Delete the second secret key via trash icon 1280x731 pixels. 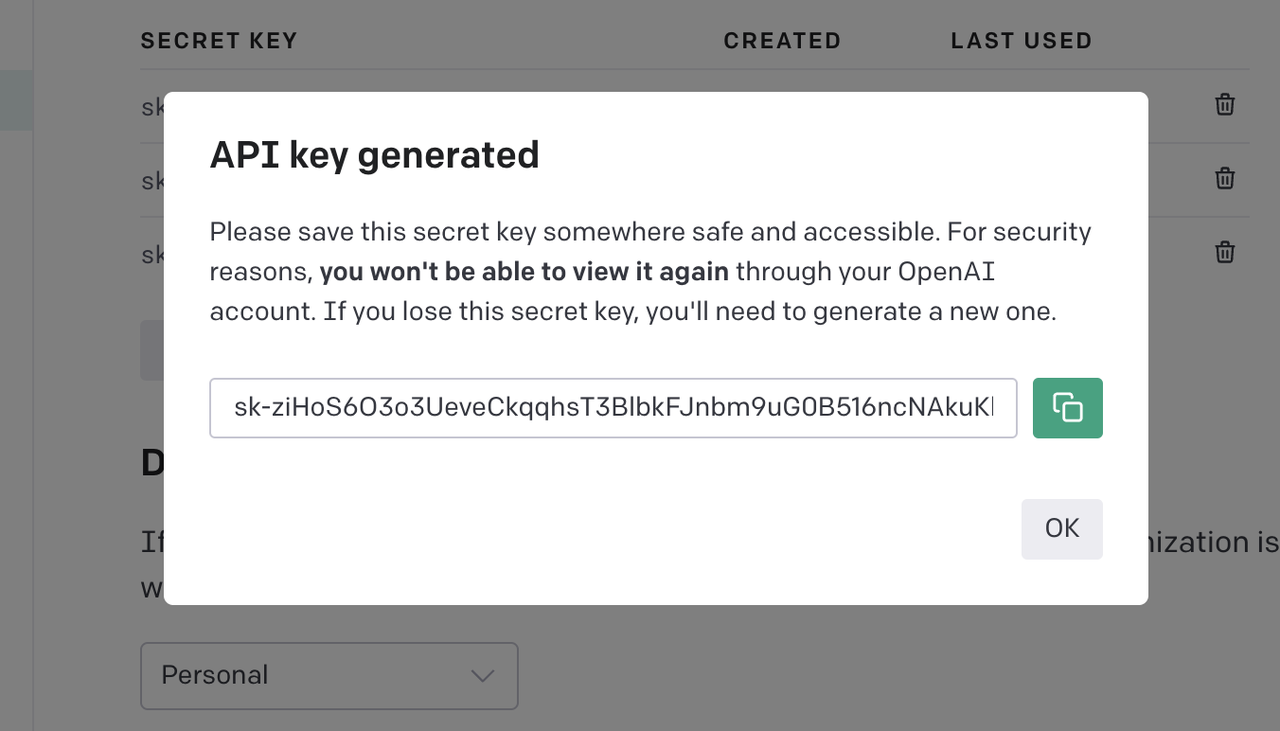(x=1225, y=178)
